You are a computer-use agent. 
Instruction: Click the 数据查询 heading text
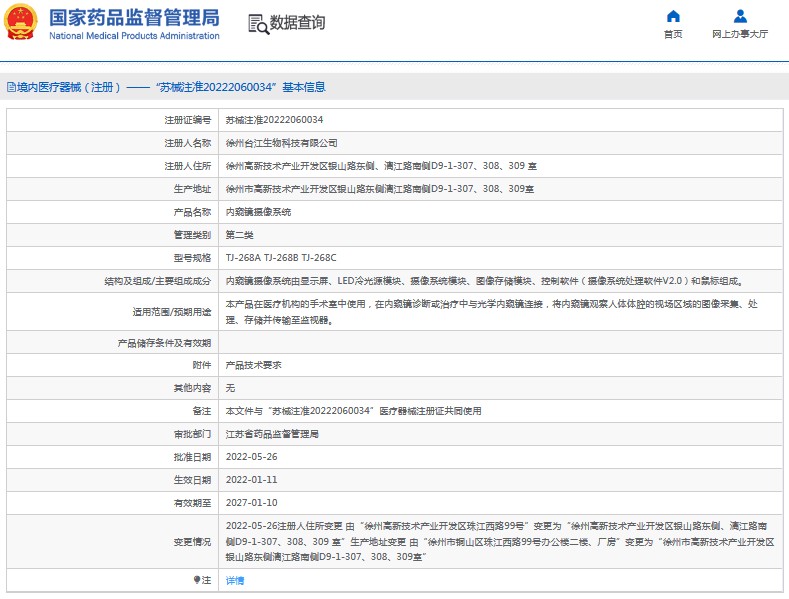tap(297, 23)
